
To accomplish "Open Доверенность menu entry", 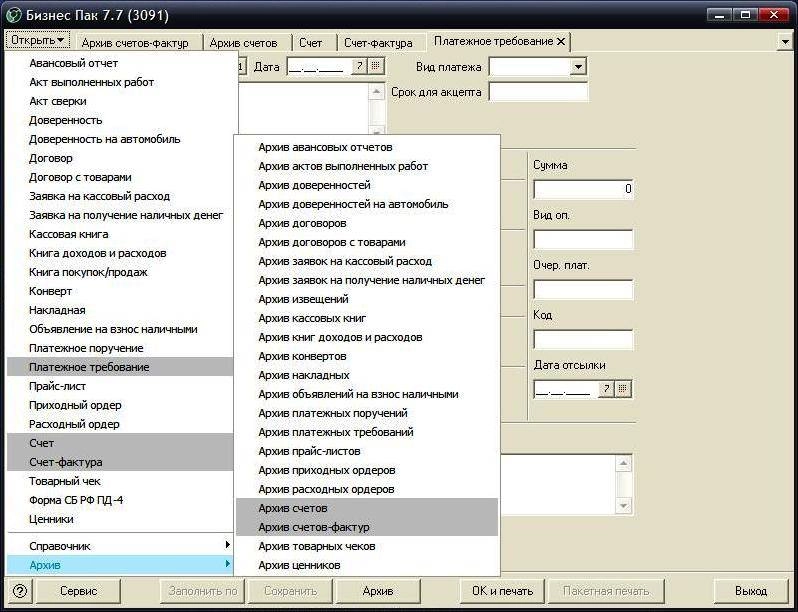I will [120, 120].
